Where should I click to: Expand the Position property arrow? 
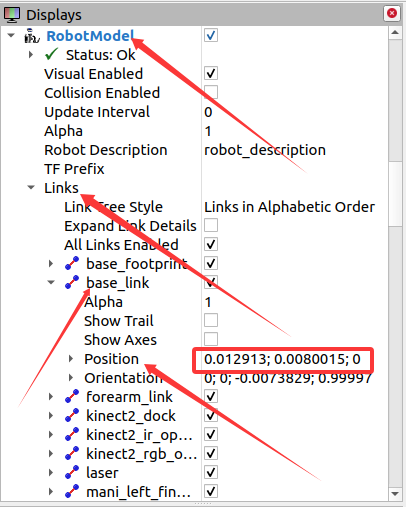(x=71, y=359)
